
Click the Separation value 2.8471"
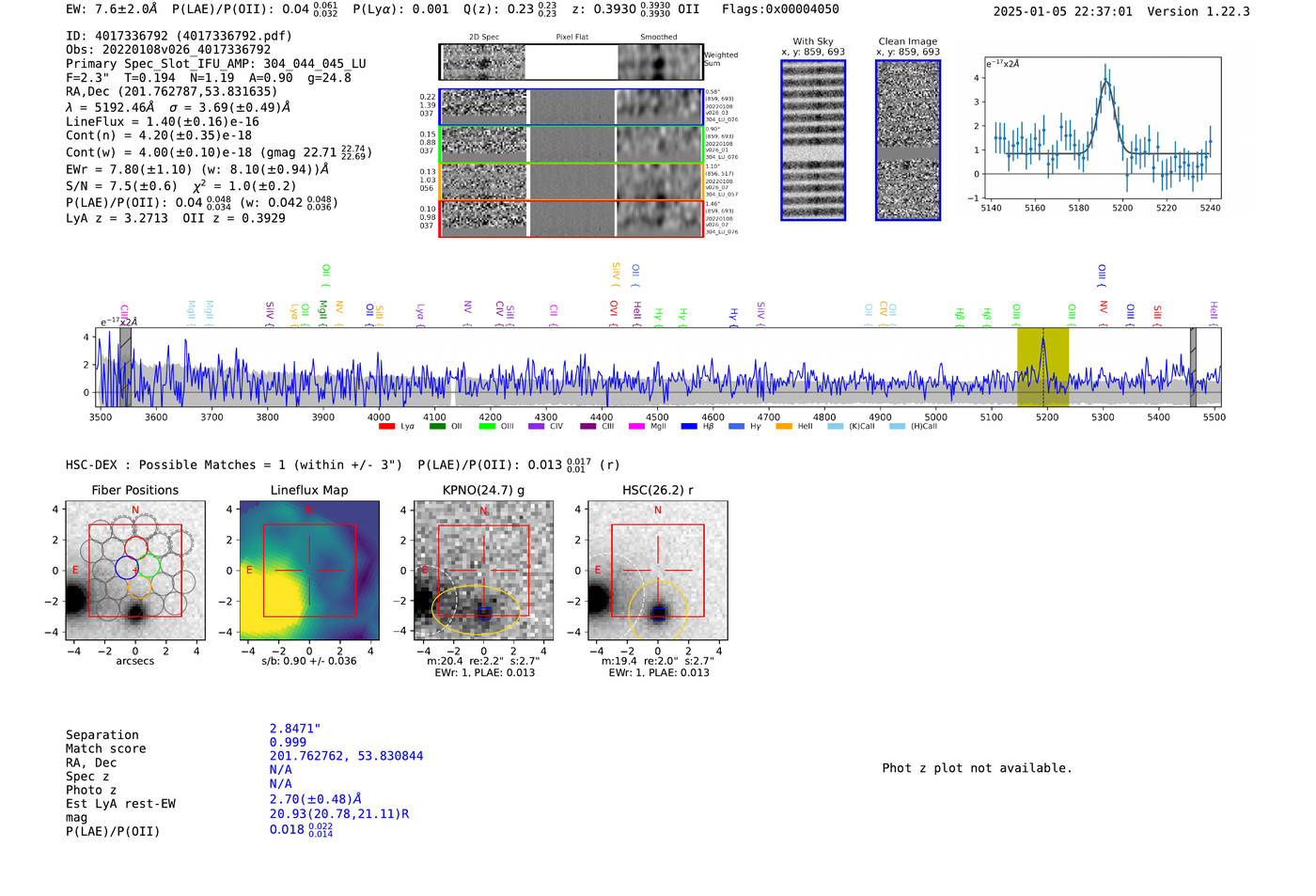[295, 729]
